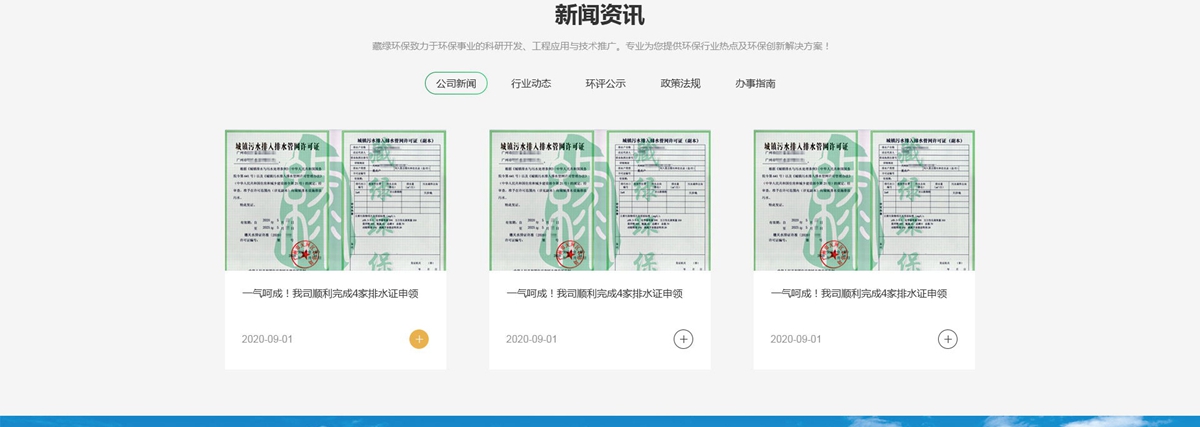Image resolution: width=1200 pixels, height=427 pixels.
Task: Open the left card's certificate thumbnail
Action: click(x=335, y=200)
